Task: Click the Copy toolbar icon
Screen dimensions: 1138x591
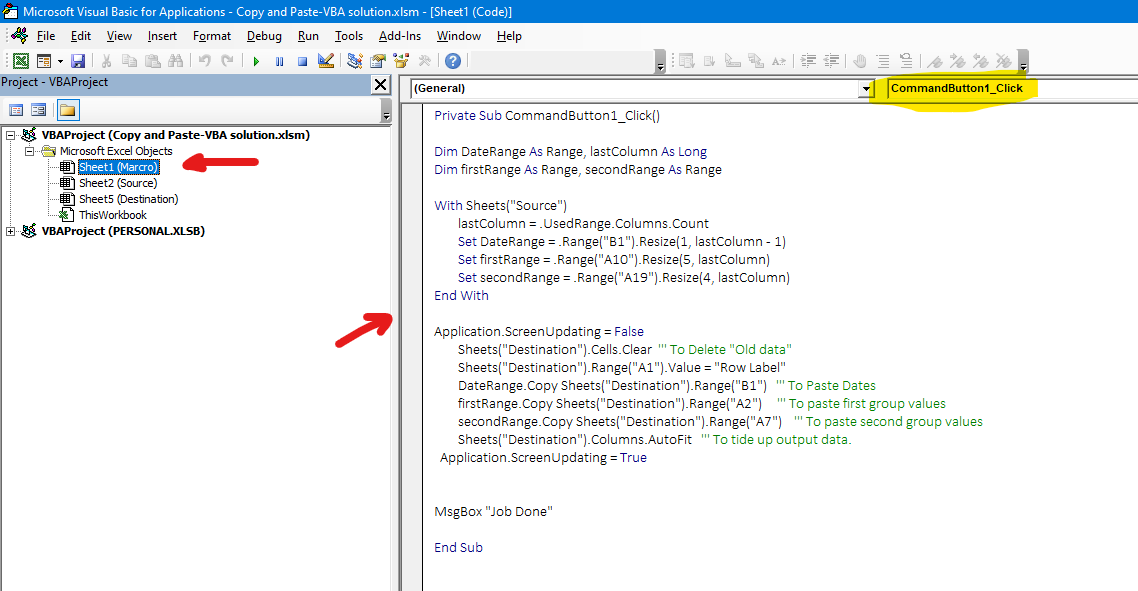Action: tap(129, 62)
